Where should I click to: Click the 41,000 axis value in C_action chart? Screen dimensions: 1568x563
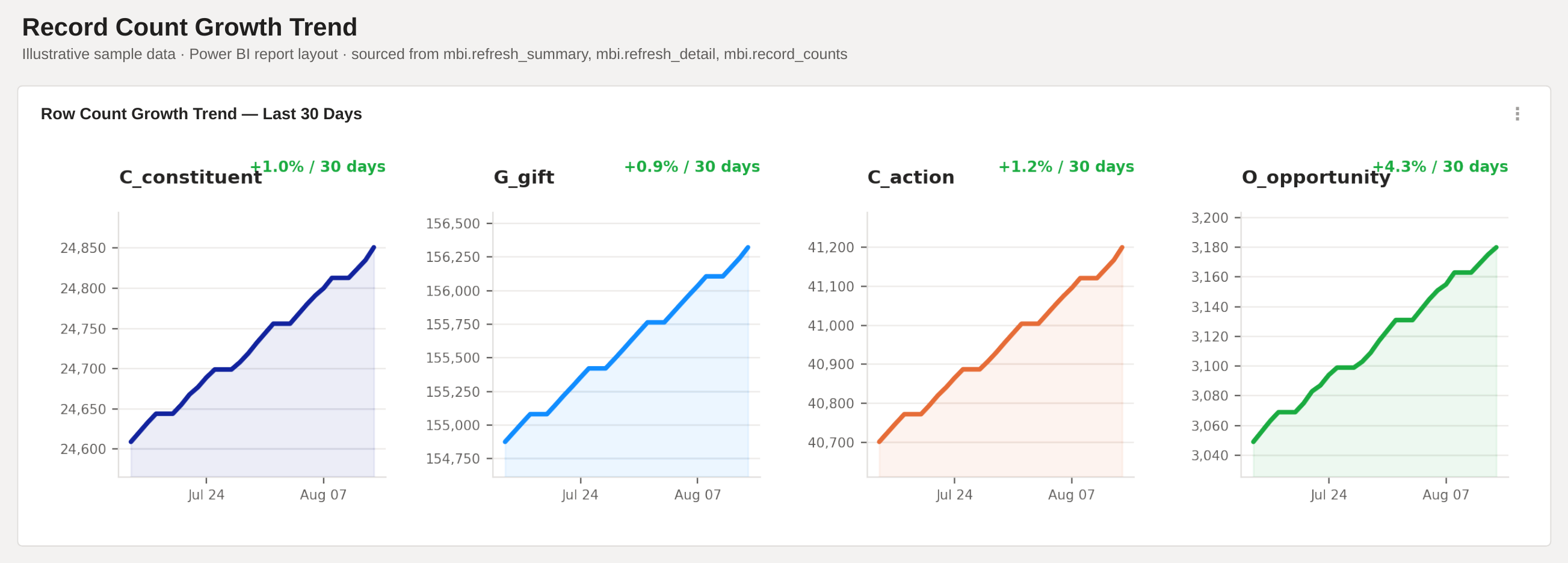coord(831,325)
